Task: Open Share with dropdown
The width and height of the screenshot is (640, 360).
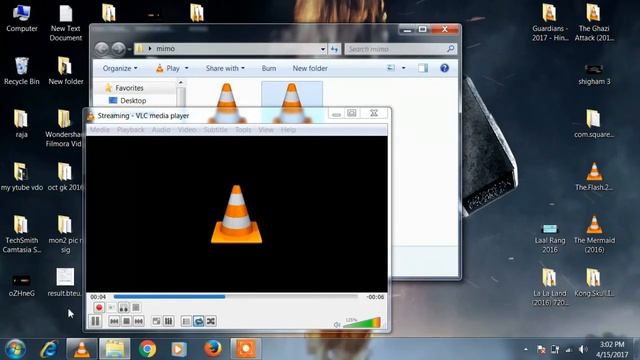Action: (x=225, y=68)
